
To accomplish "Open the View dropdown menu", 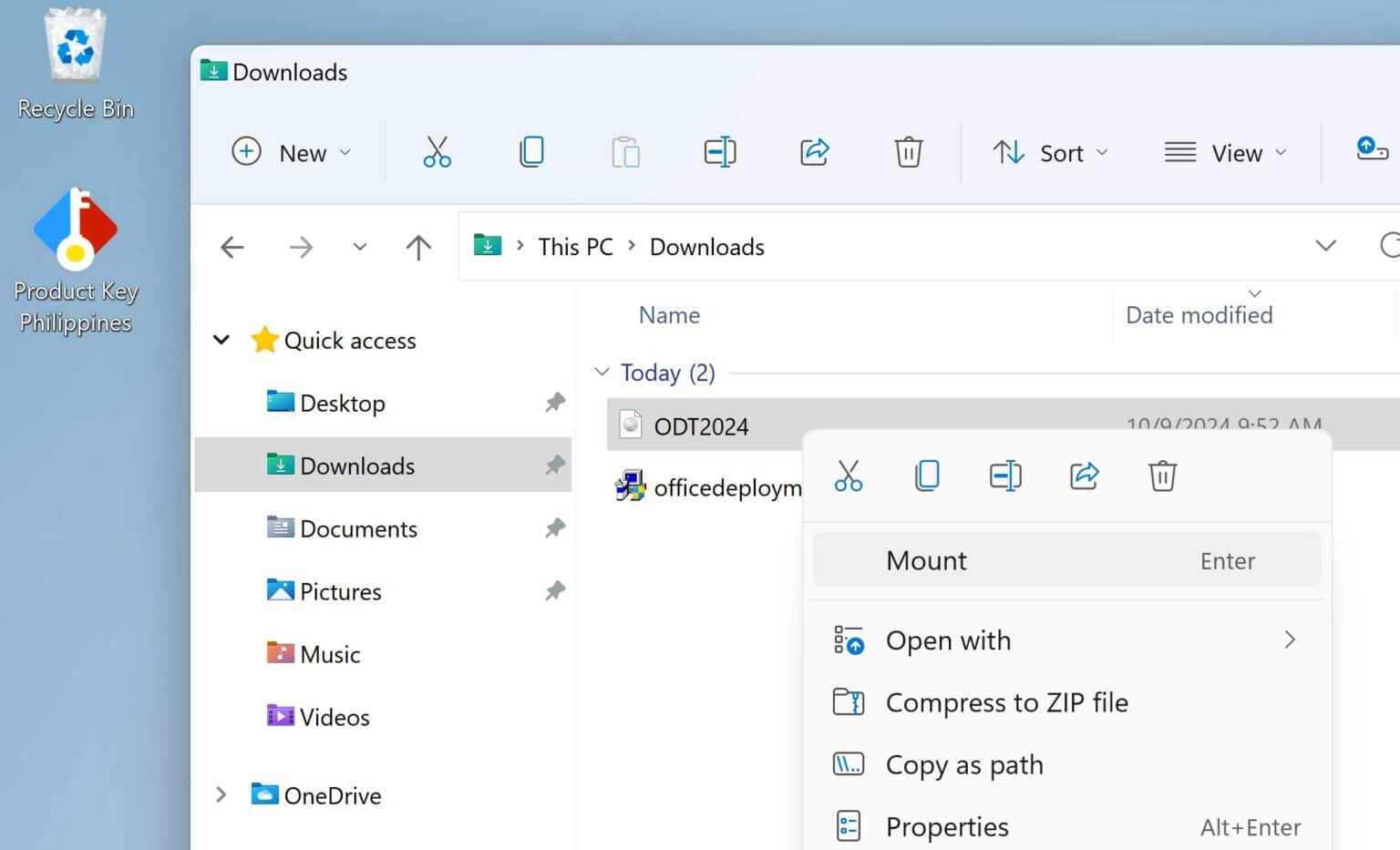I will (1226, 152).
